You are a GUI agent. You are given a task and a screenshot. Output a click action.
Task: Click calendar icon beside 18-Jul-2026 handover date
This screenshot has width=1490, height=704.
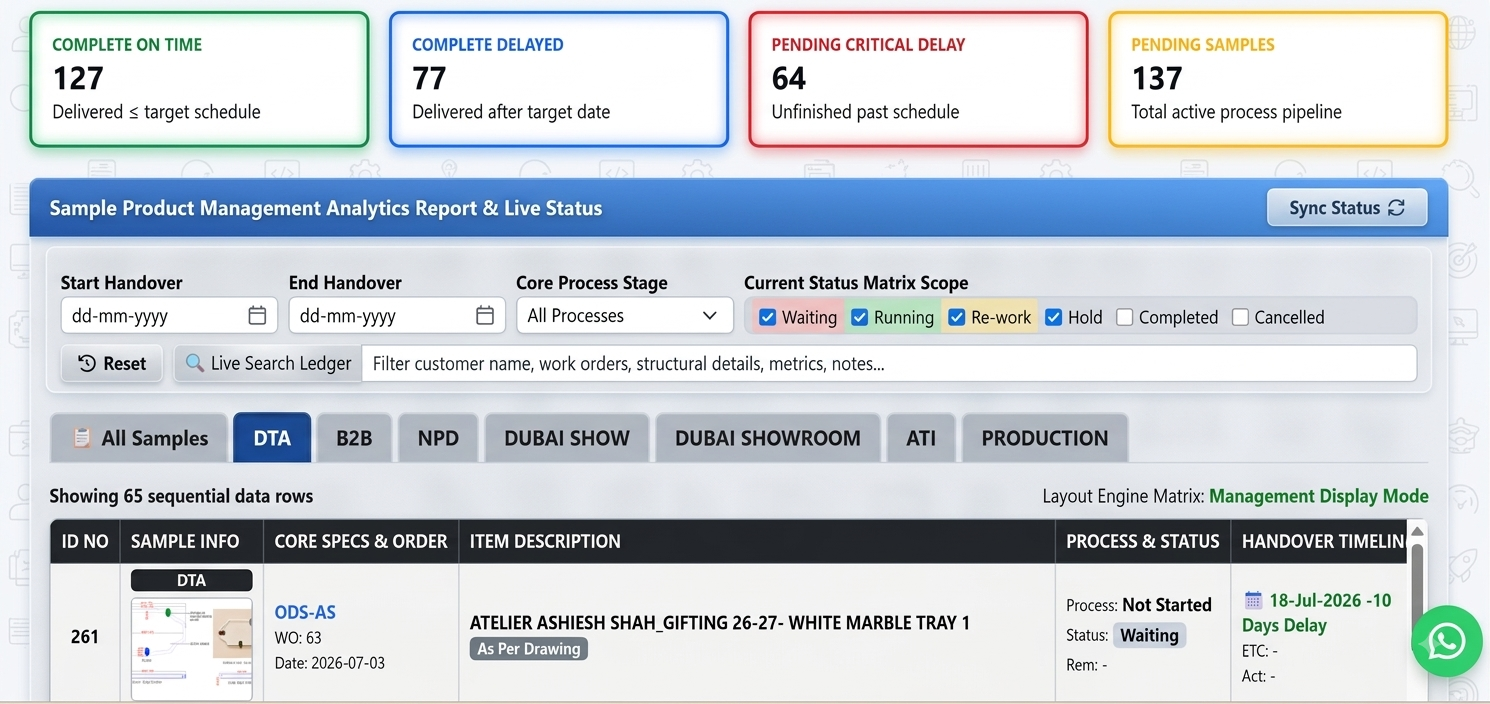(x=1253, y=600)
